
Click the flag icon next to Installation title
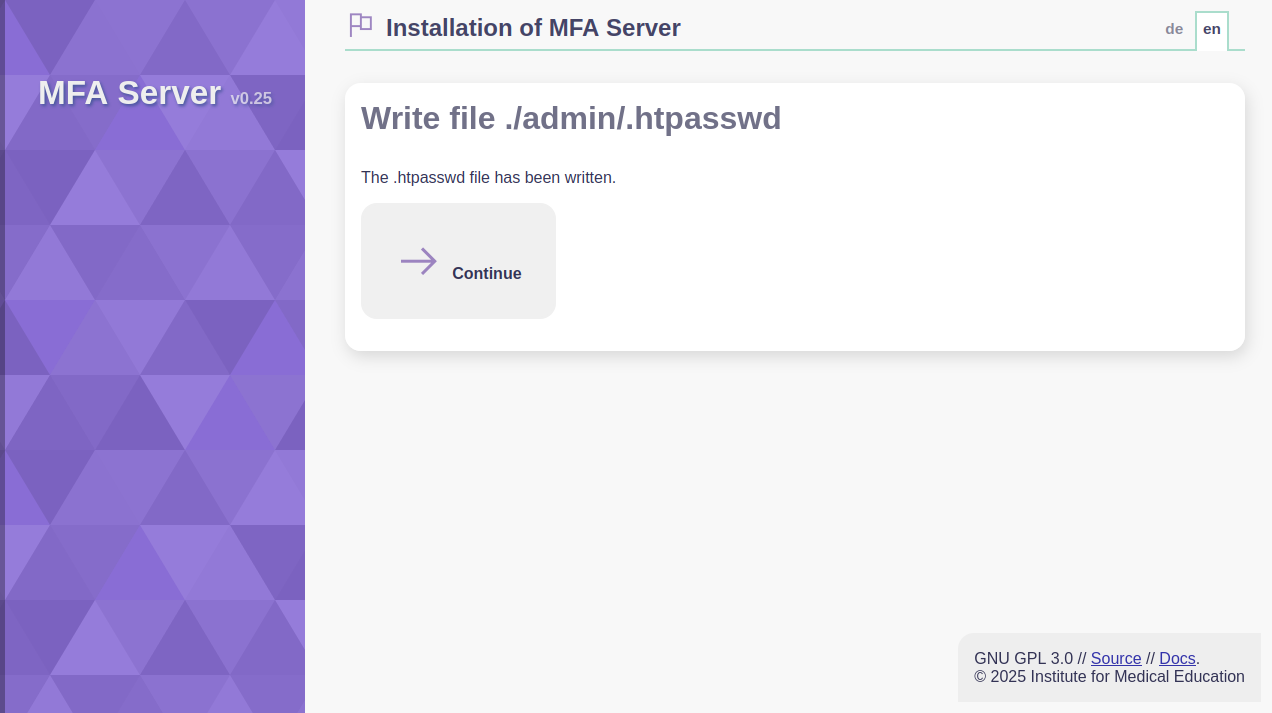[x=361, y=25]
